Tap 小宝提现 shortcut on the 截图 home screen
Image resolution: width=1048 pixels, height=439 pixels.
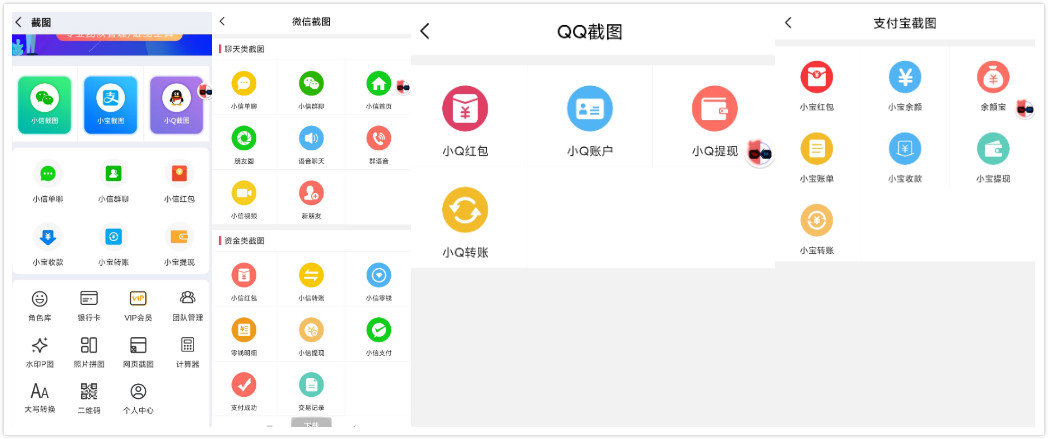pyautogui.click(x=179, y=245)
